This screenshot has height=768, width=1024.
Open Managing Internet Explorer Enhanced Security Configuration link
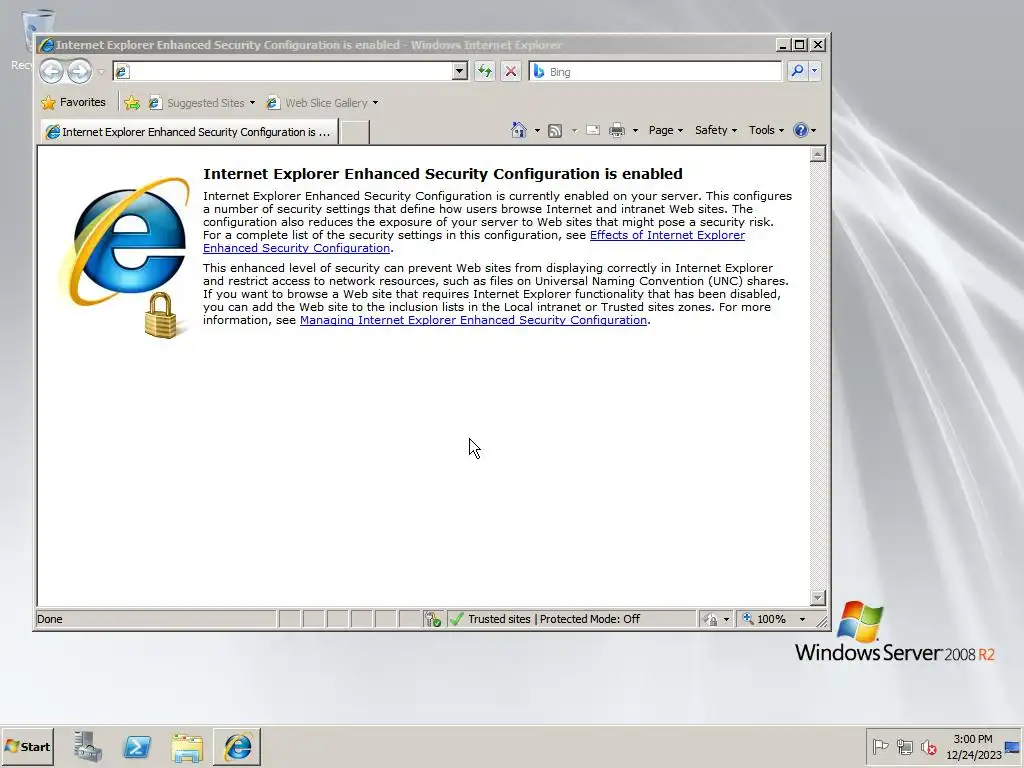473,320
